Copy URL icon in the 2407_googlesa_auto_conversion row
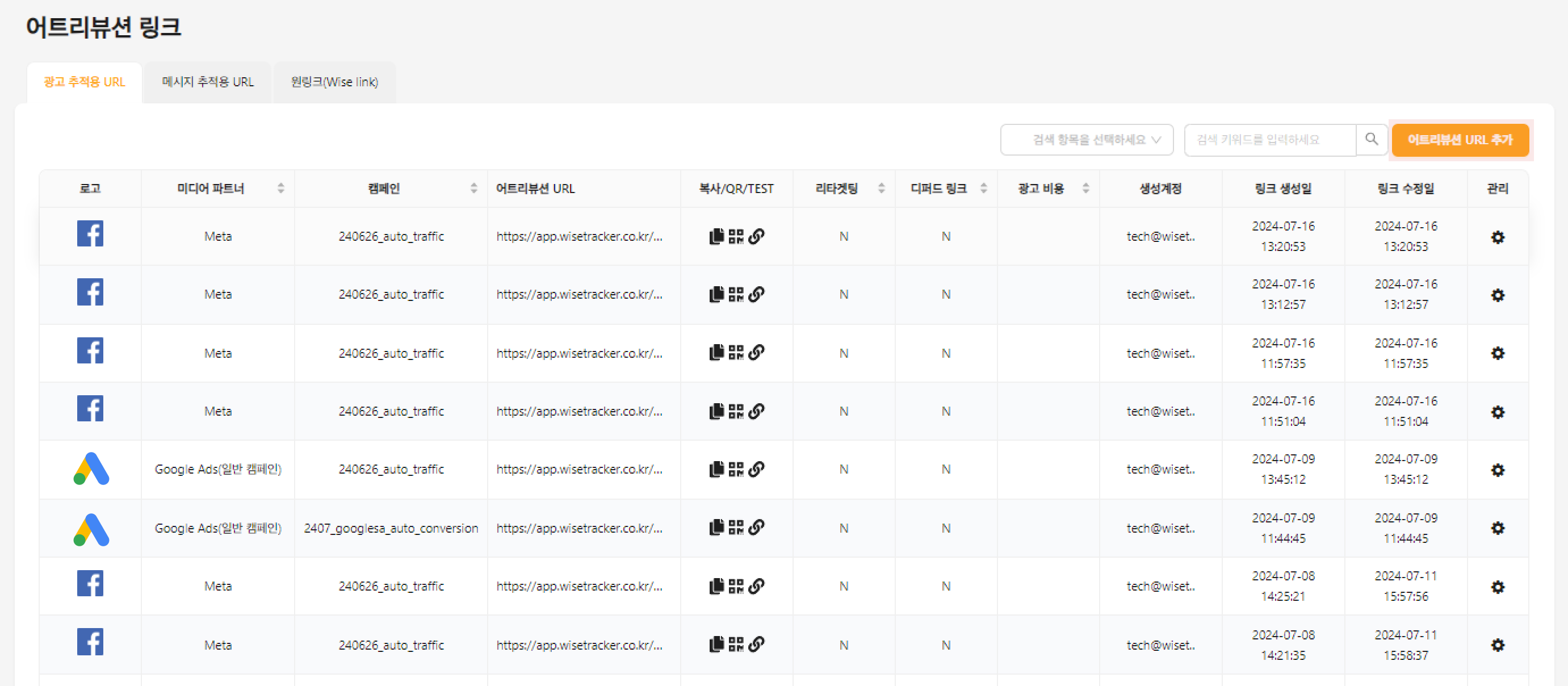 pos(716,527)
